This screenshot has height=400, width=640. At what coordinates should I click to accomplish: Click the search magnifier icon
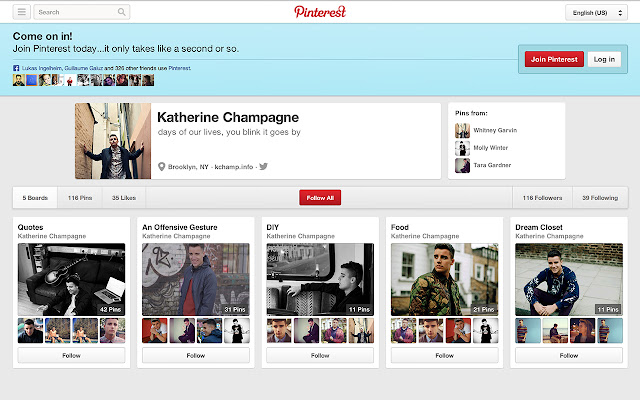[x=122, y=12]
